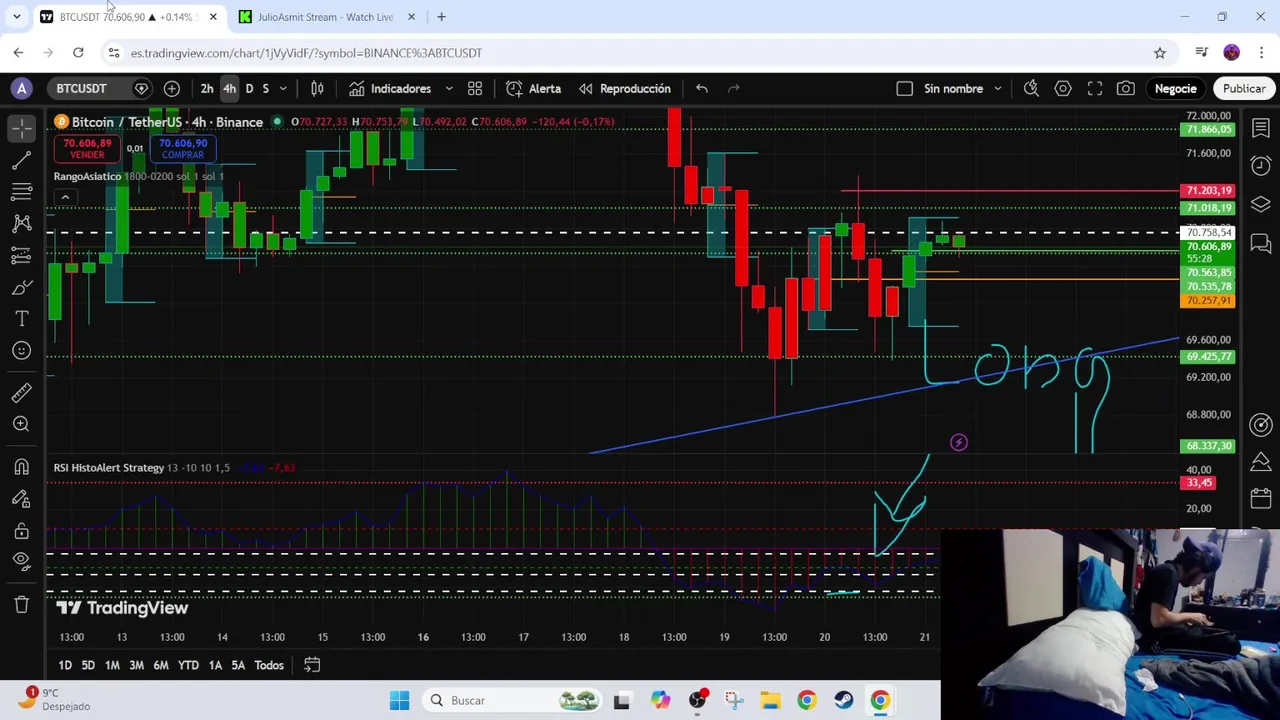Create an alert with Alerta button
This screenshot has width=1280, height=720.
tap(534, 89)
